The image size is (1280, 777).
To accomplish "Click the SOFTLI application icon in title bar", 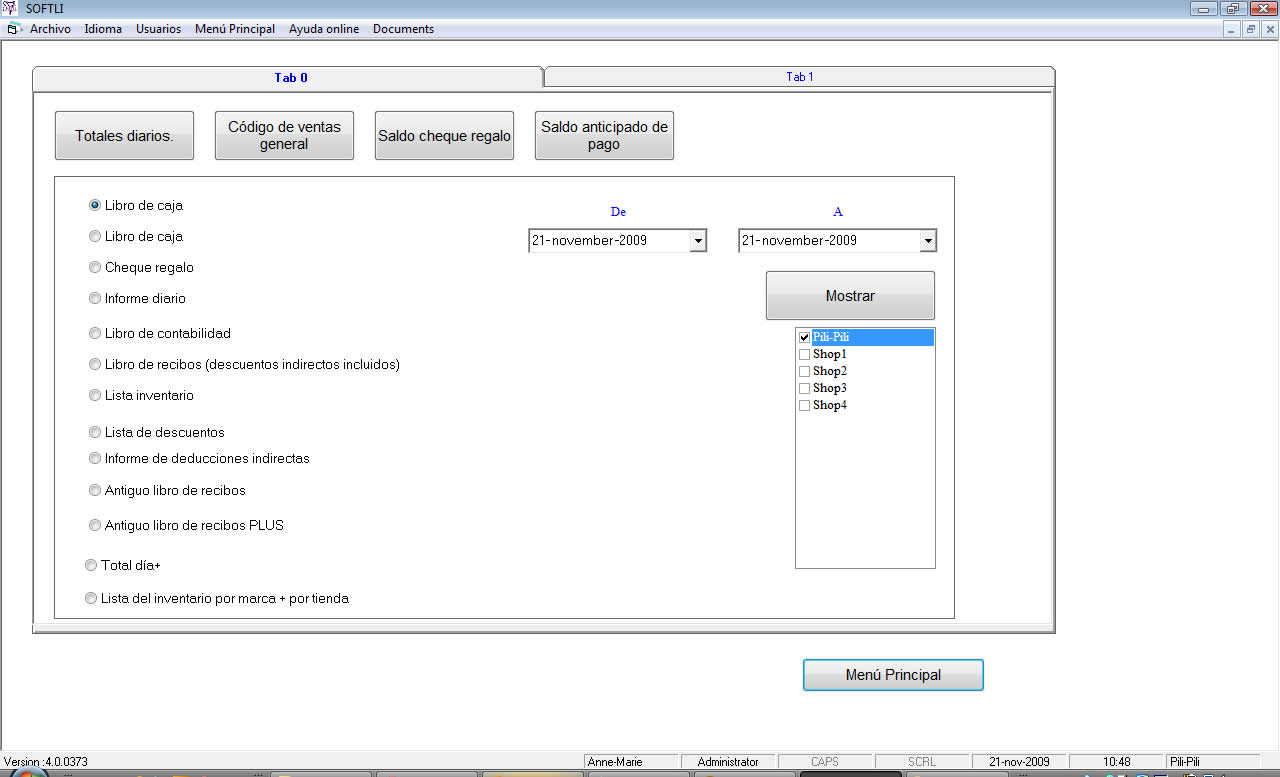I will pos(10,8).
